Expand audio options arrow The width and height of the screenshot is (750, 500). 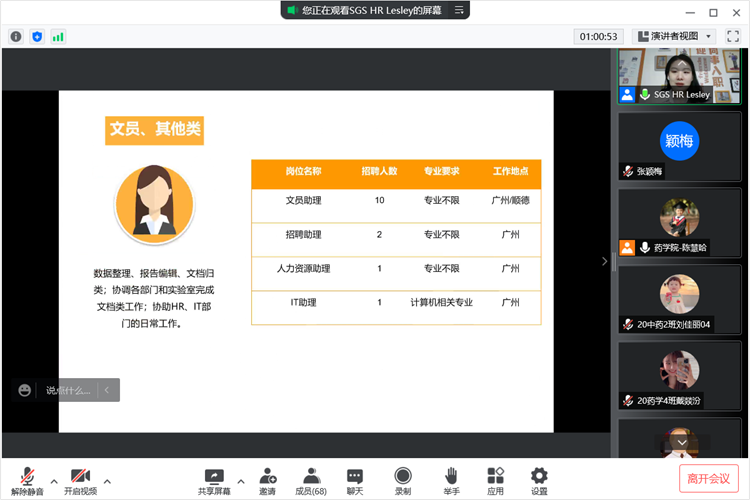(54, 481)
